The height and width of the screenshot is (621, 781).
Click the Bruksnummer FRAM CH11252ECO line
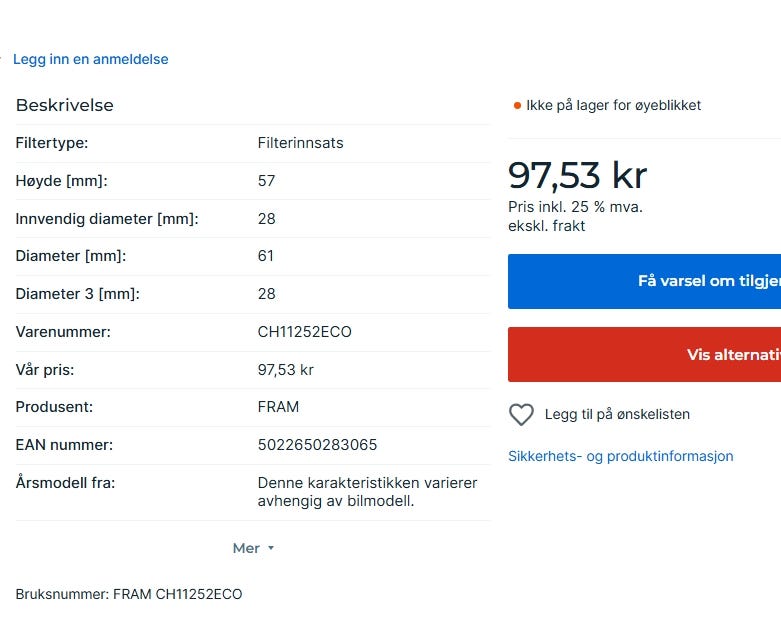(x=129, y=594)
